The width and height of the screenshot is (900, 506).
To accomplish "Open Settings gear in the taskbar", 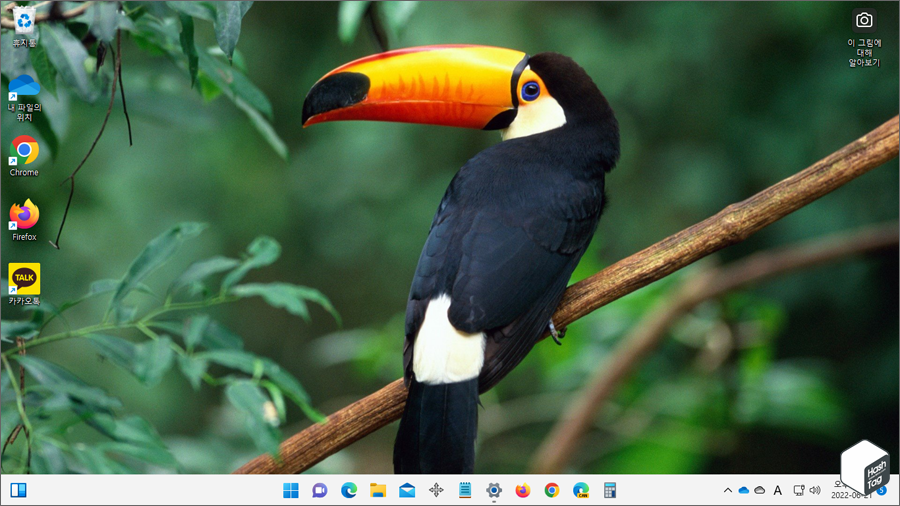I will pyautogui.click(x=494, y=491).
